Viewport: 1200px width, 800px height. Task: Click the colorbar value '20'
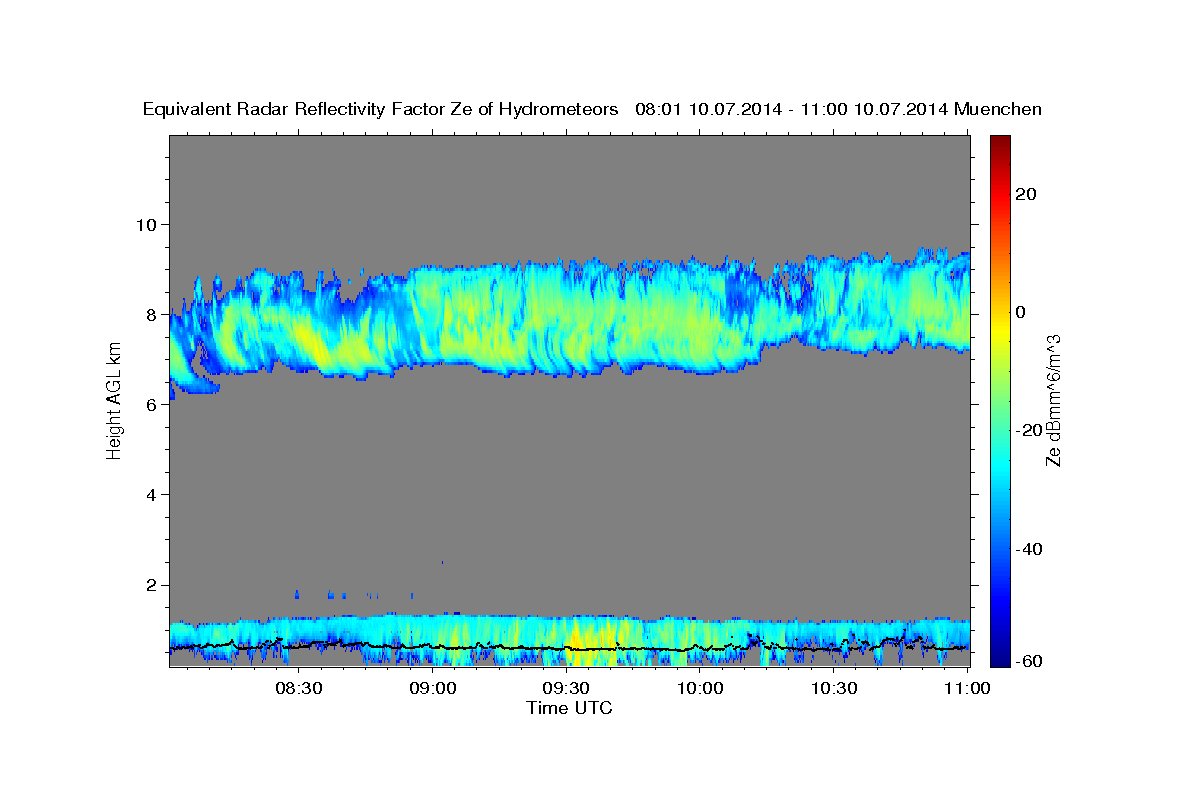click(1026, 194)
